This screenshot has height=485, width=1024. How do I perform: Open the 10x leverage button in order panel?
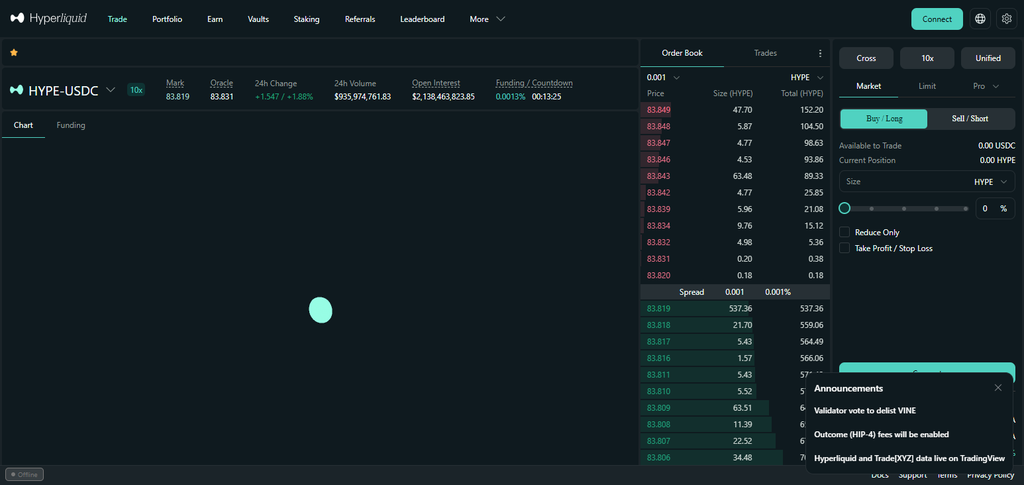tap(927, 58)
